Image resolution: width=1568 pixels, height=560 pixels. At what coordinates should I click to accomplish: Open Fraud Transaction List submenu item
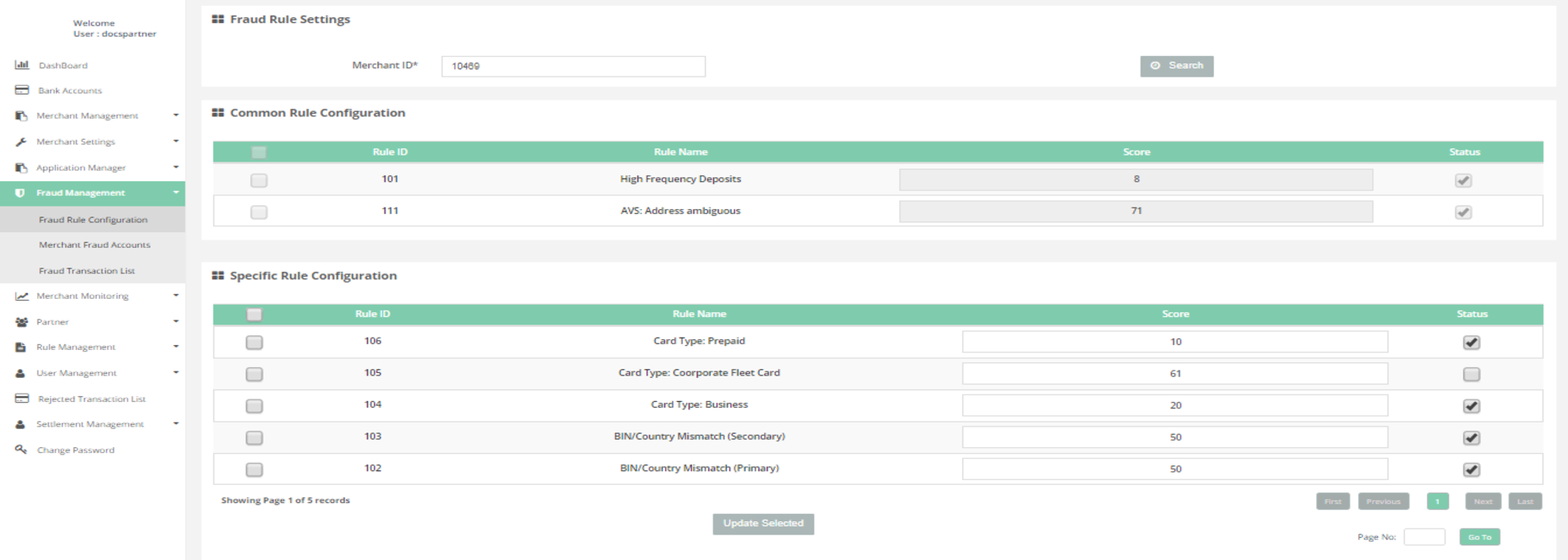tap(86, 271)
